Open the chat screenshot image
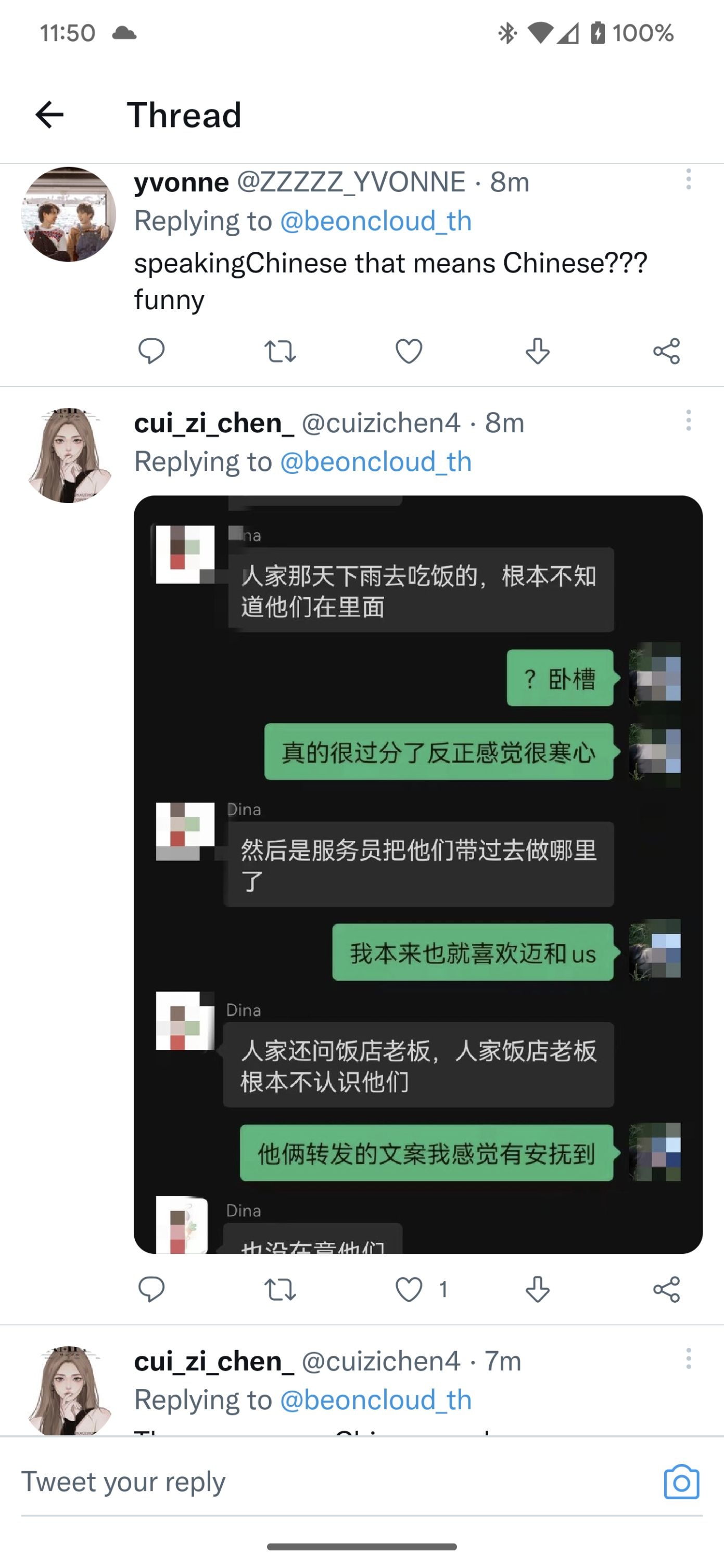The height and width of the screenshot is (1568, 724). tap(418, 875)
